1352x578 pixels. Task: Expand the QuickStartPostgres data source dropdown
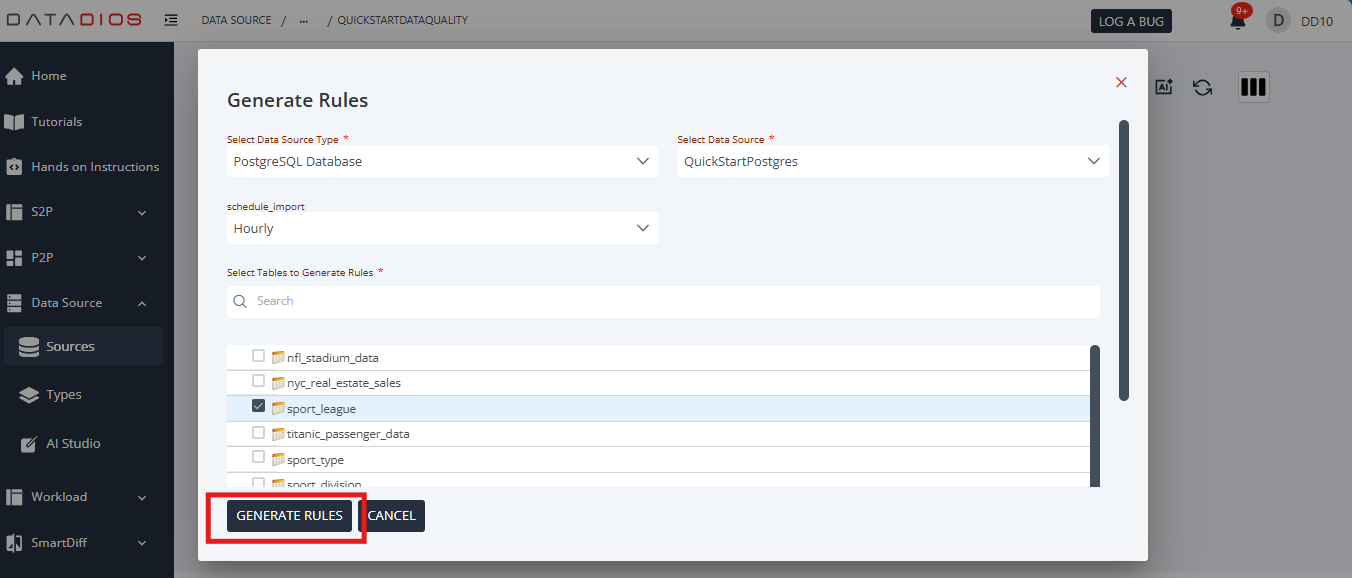tap(892, 161)
